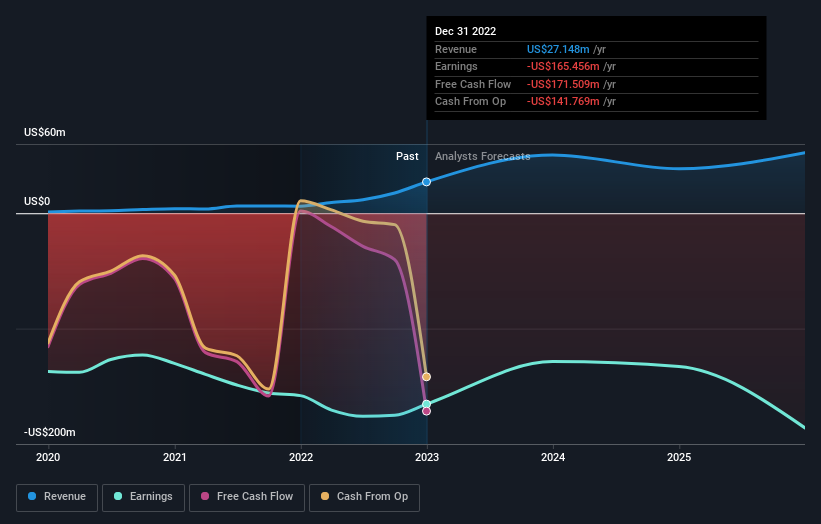
Task: Select the 2021 x-axis label
Action: point(174,457)
